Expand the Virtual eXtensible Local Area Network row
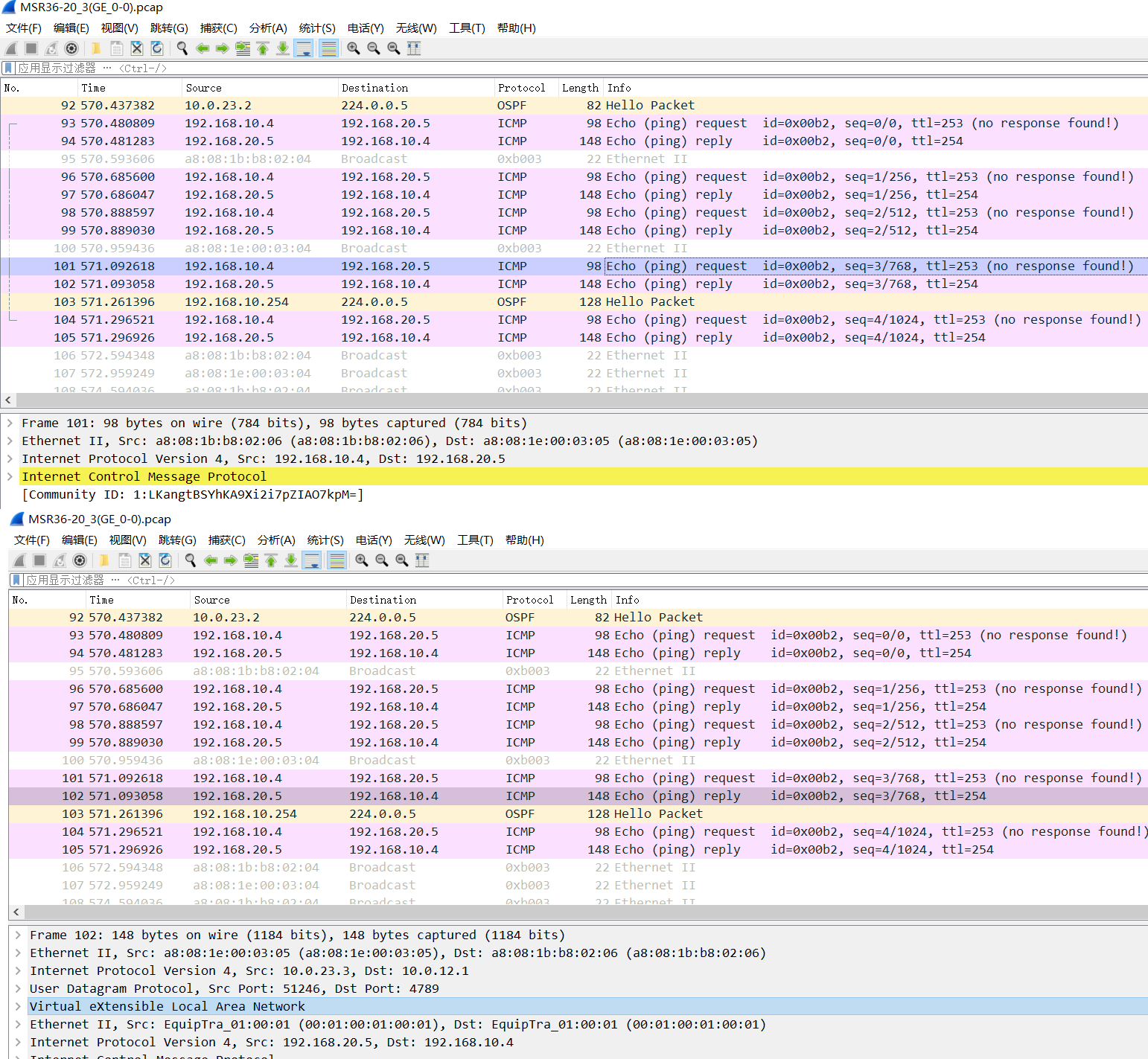This screenshot has height=1059, width=1148. pyautogui.click(x=18, y=1006)
